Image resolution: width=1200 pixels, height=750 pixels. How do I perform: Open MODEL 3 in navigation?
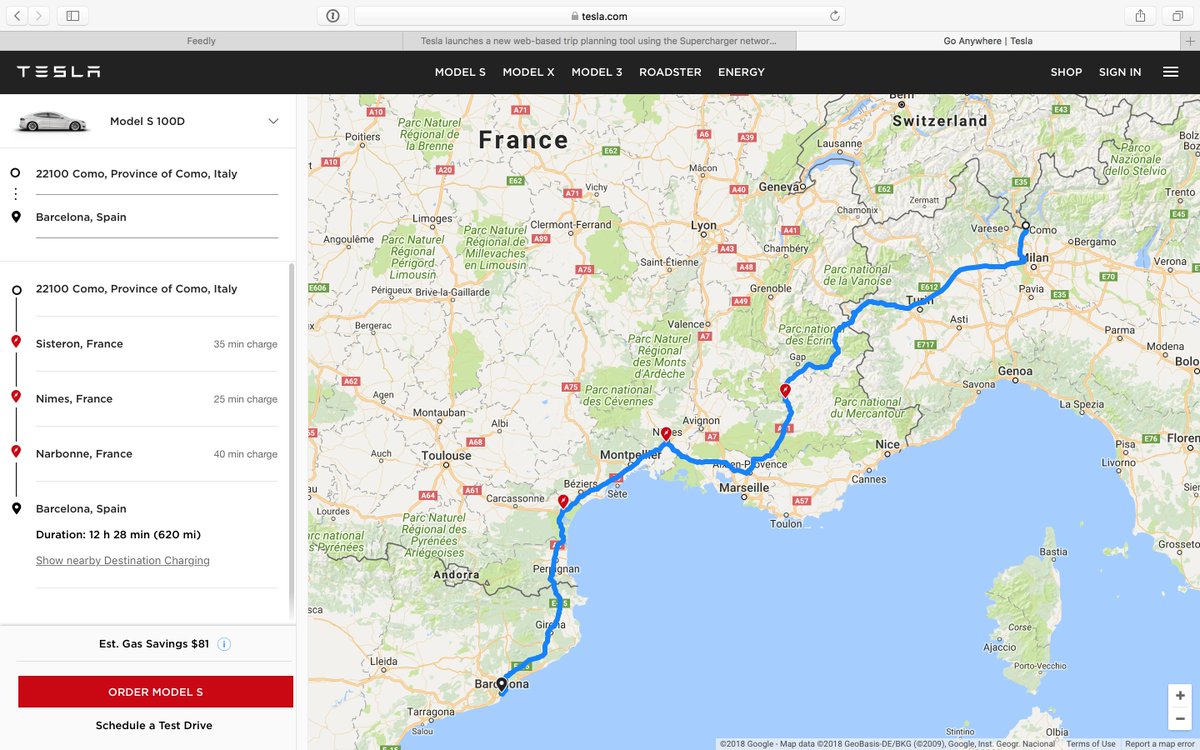tap(597, 72)
